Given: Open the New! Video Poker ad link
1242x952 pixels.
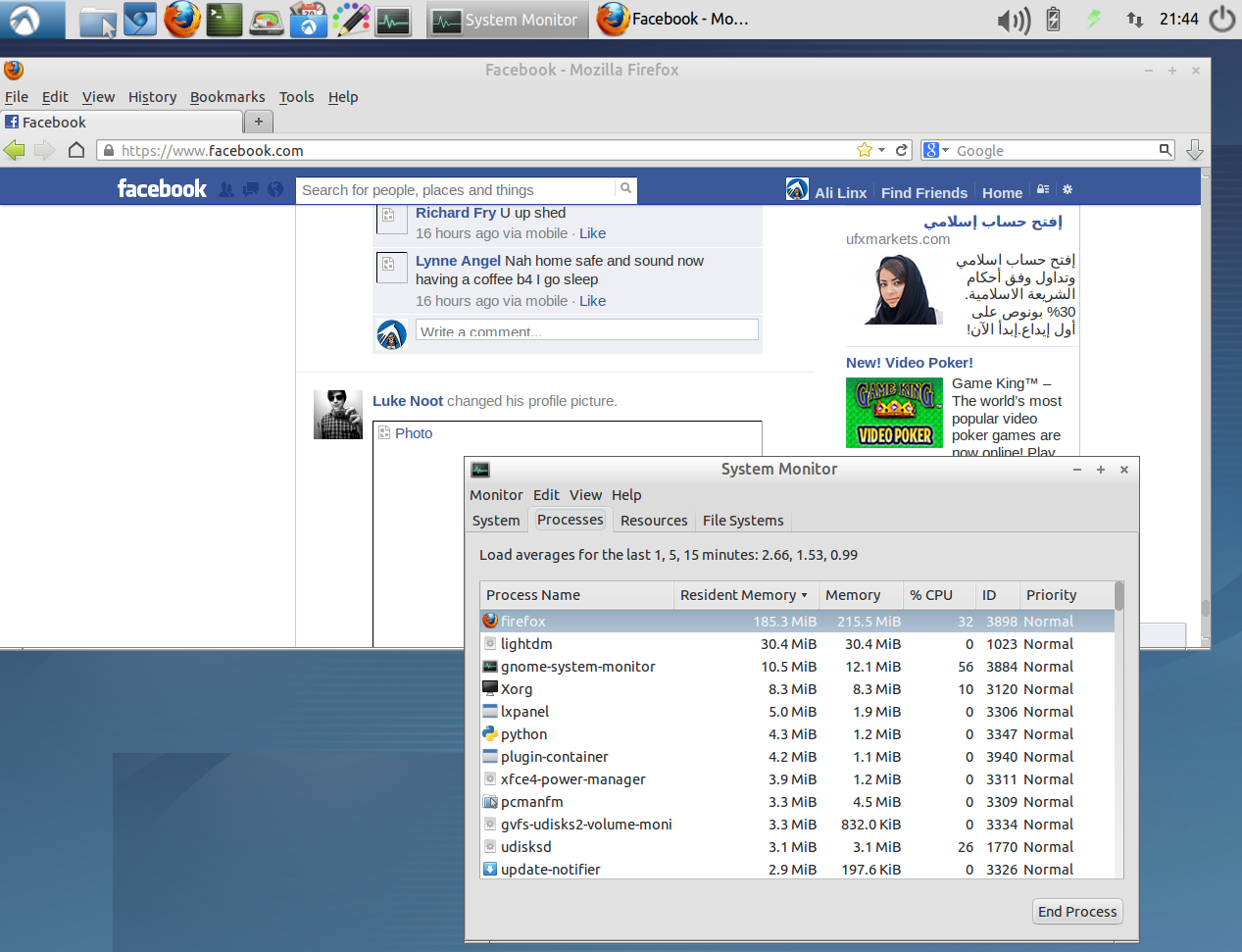Looking at the screenshot, I should click(909, 363).
